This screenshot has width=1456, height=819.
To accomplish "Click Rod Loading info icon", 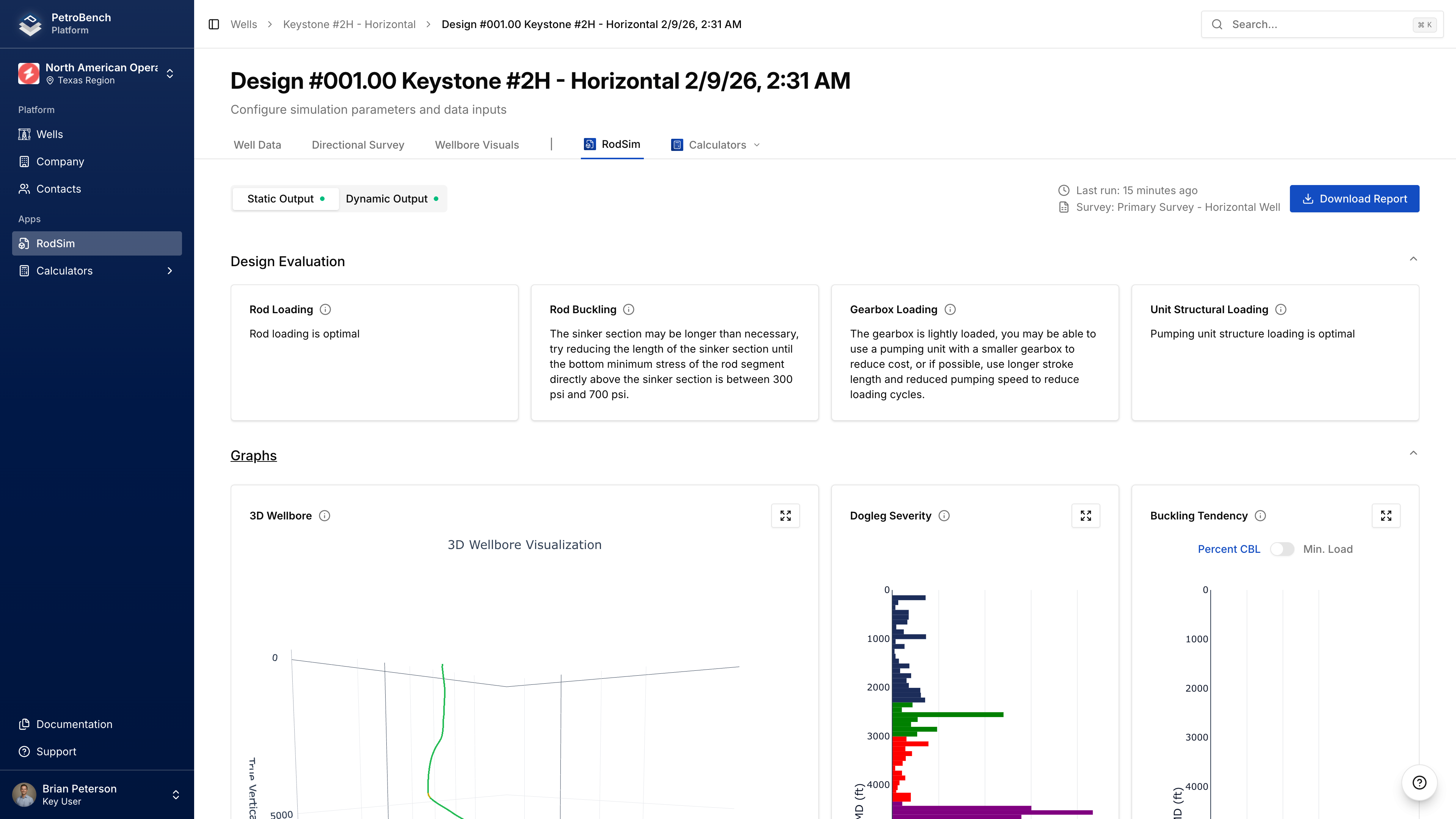I will [x=325, y=309].
